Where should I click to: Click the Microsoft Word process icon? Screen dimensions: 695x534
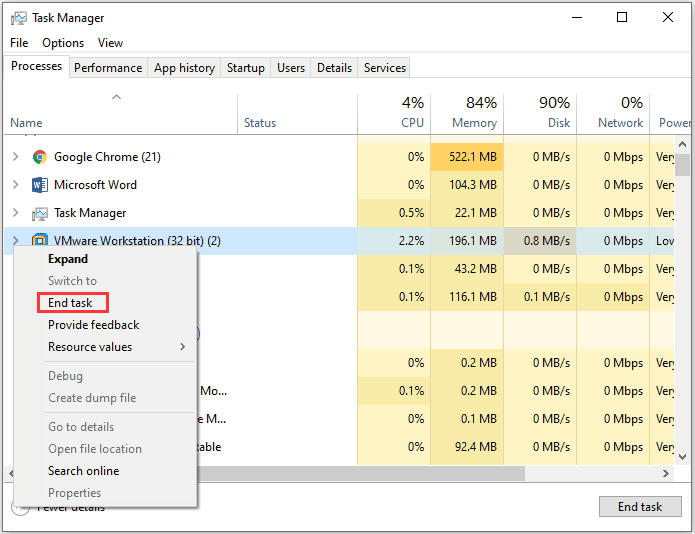click(x=39, y=185)
